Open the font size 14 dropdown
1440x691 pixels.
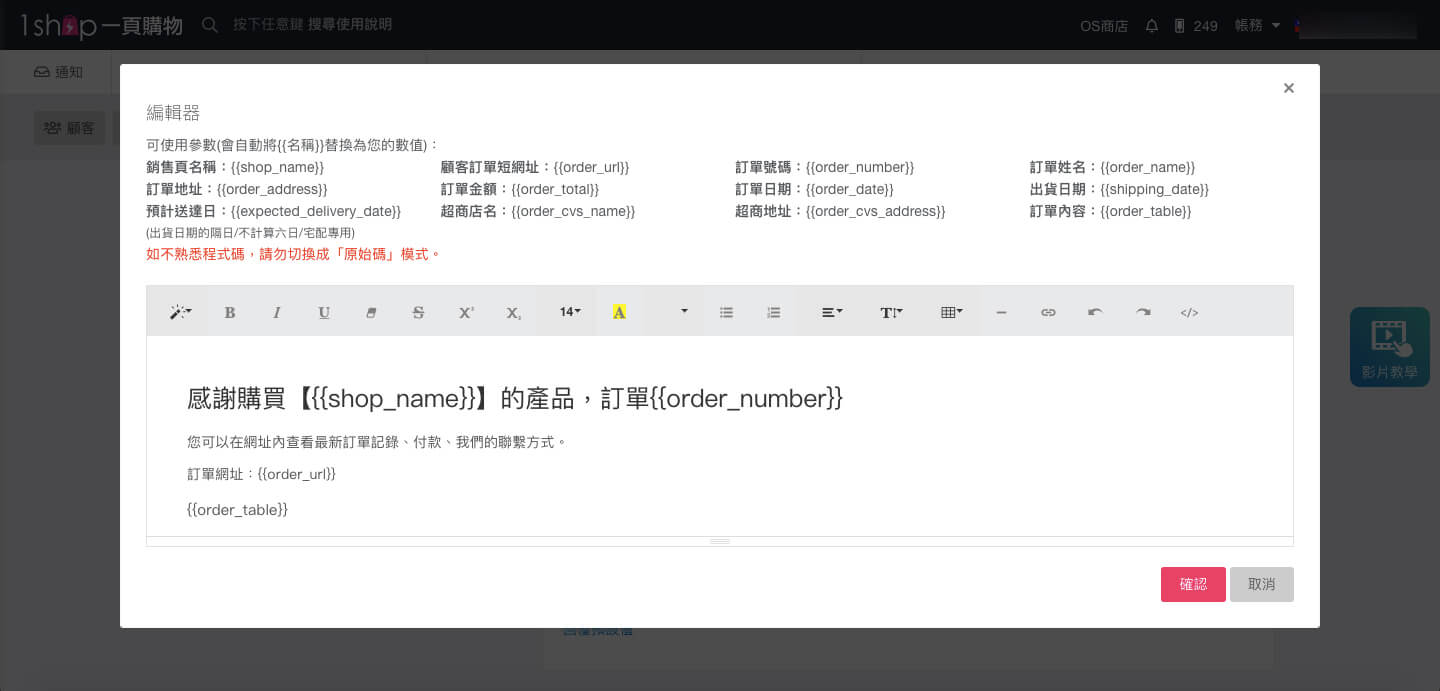pos(568,312)
